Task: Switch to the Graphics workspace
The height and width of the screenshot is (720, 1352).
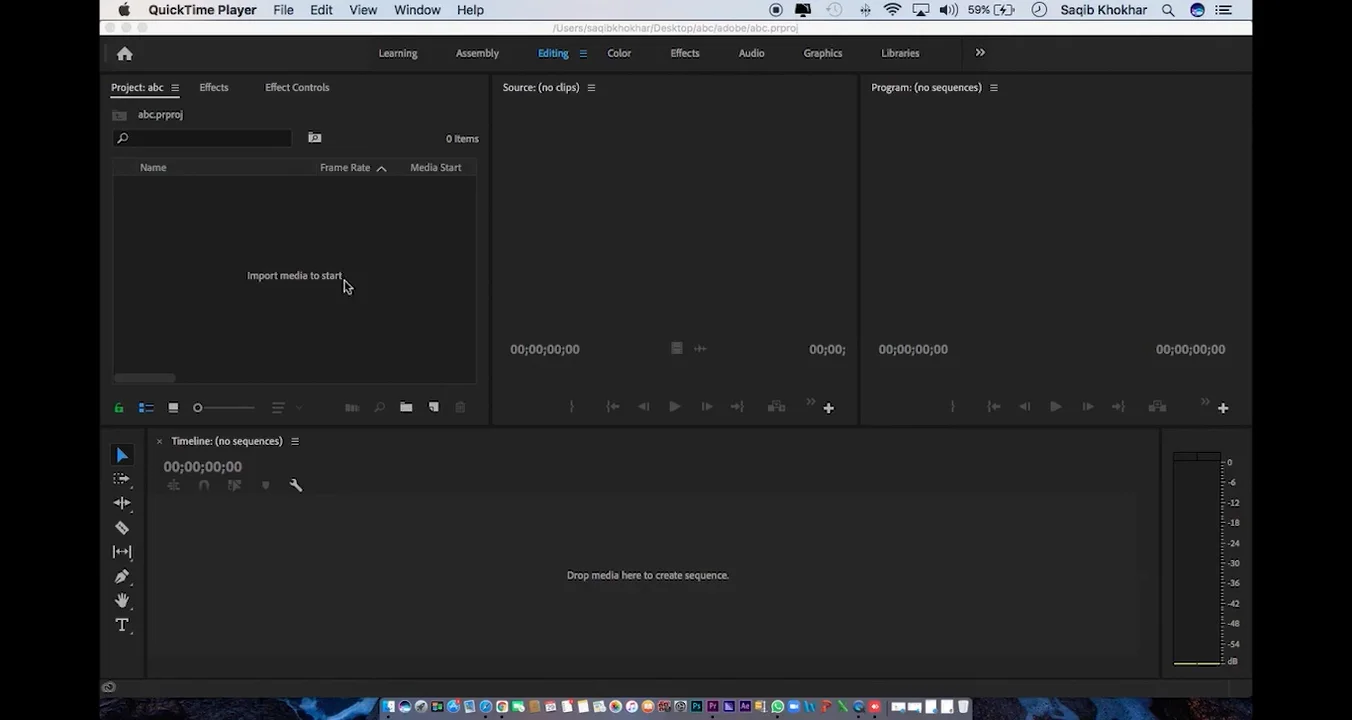Action: pos(823,54)
